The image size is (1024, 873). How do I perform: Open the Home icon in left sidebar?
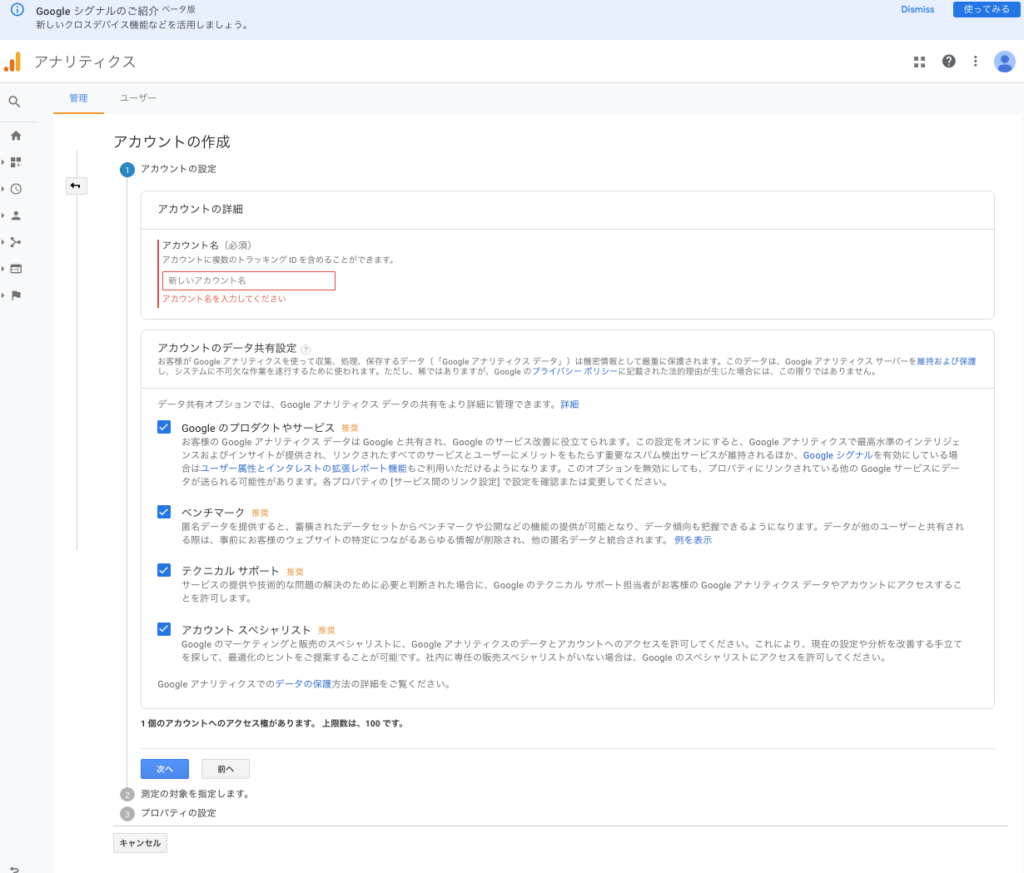pyautogui.click(x=15, y=136)
